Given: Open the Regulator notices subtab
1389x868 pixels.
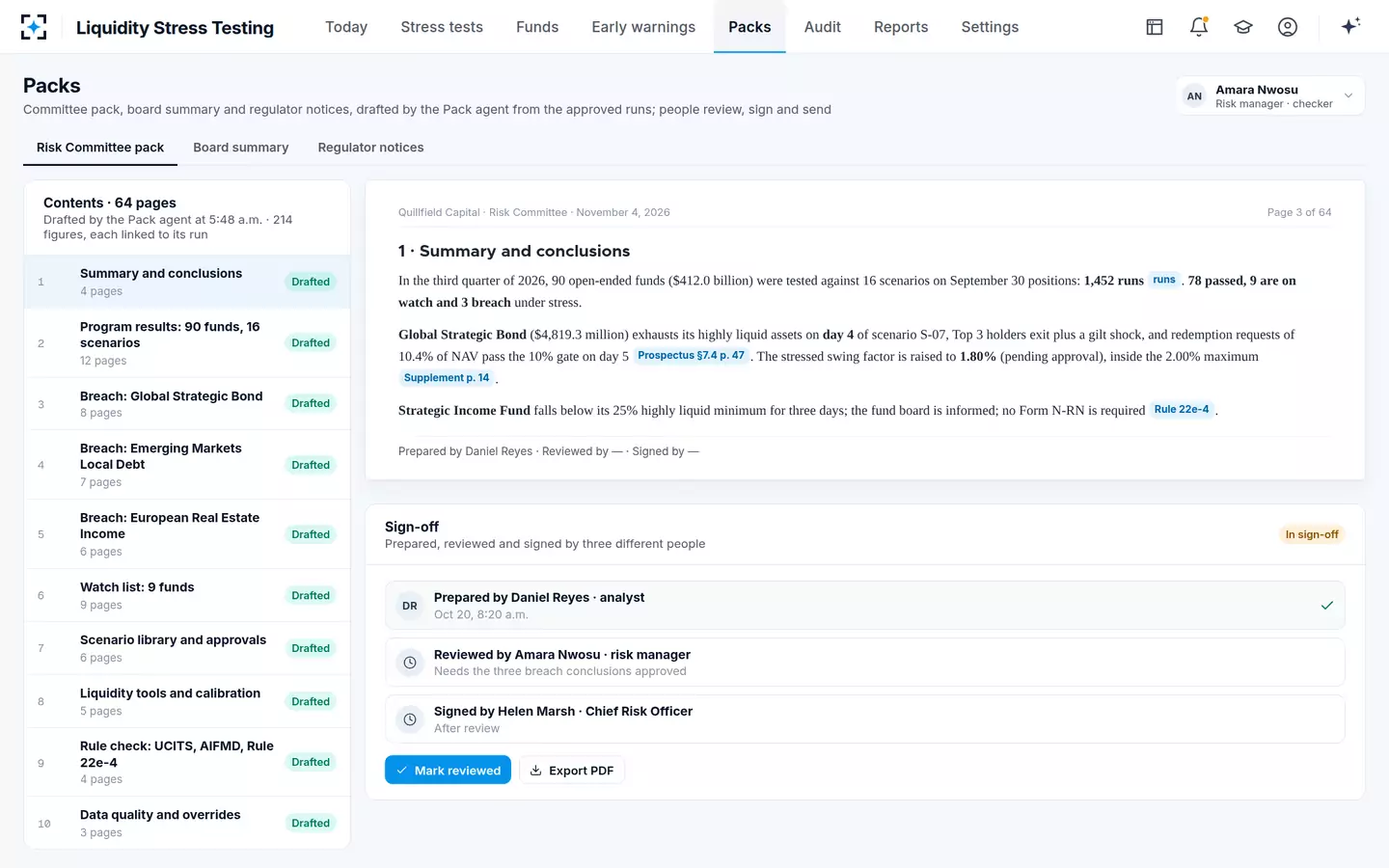Looking at the screenshot, I should coord(370,148).
